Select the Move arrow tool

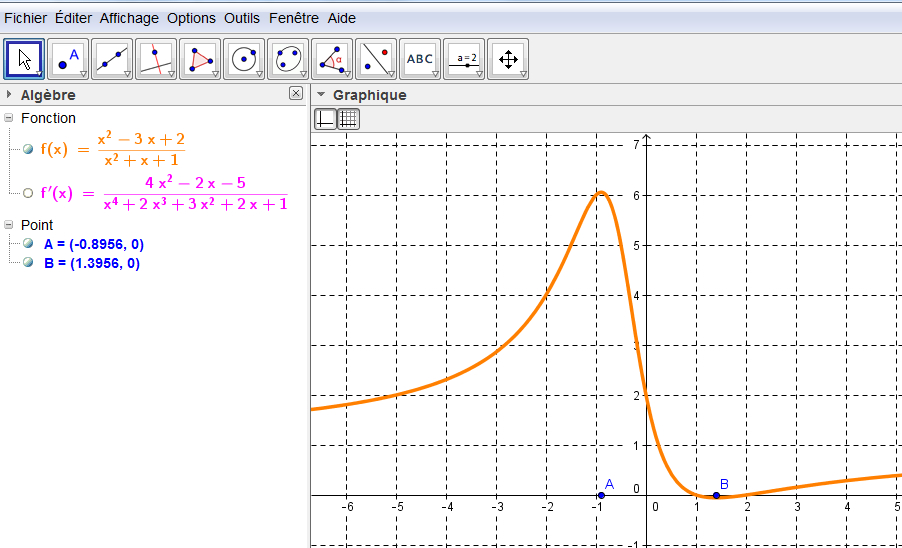click(24, 59)
